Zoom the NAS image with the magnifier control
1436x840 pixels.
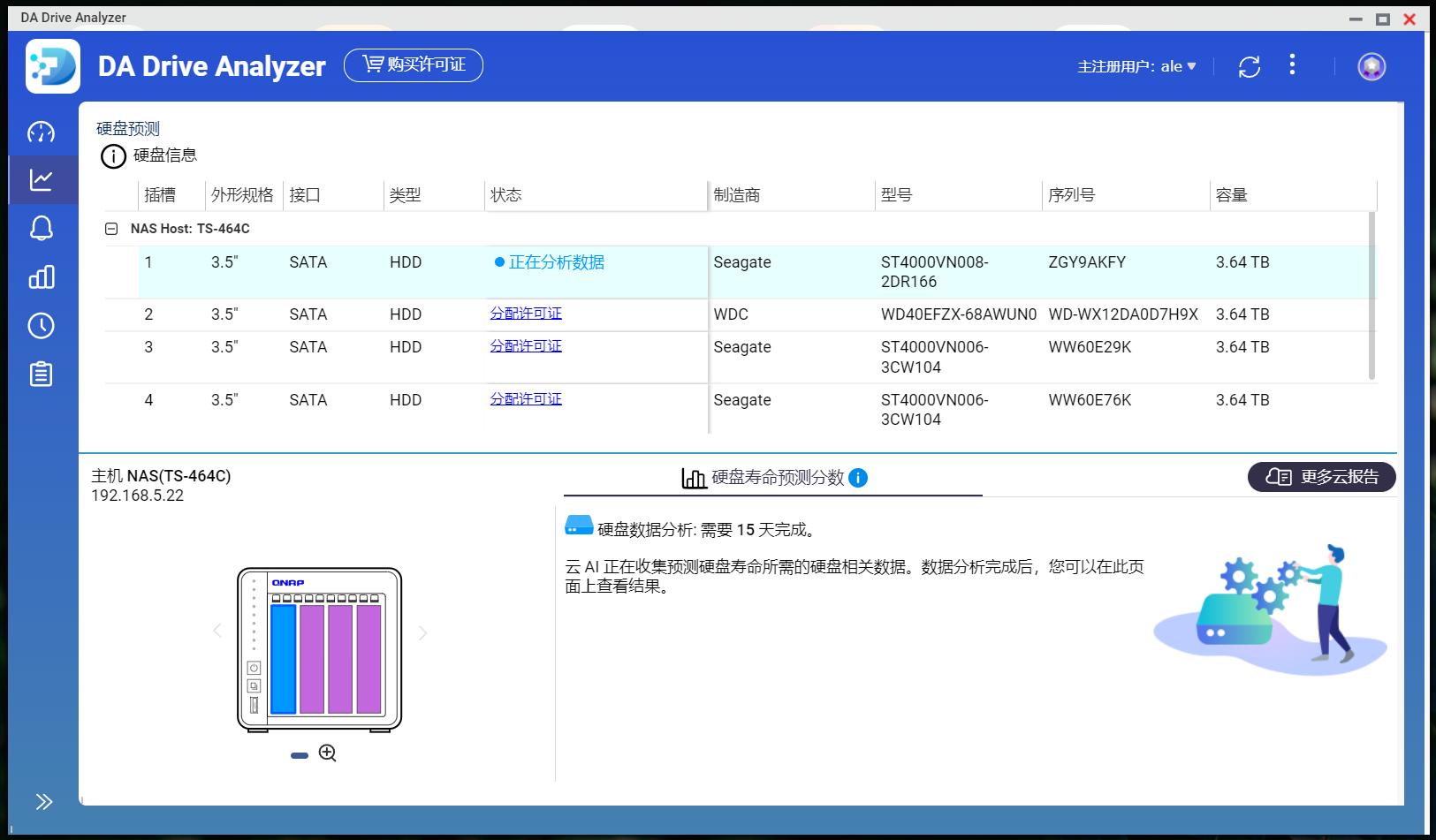point(327,753)
